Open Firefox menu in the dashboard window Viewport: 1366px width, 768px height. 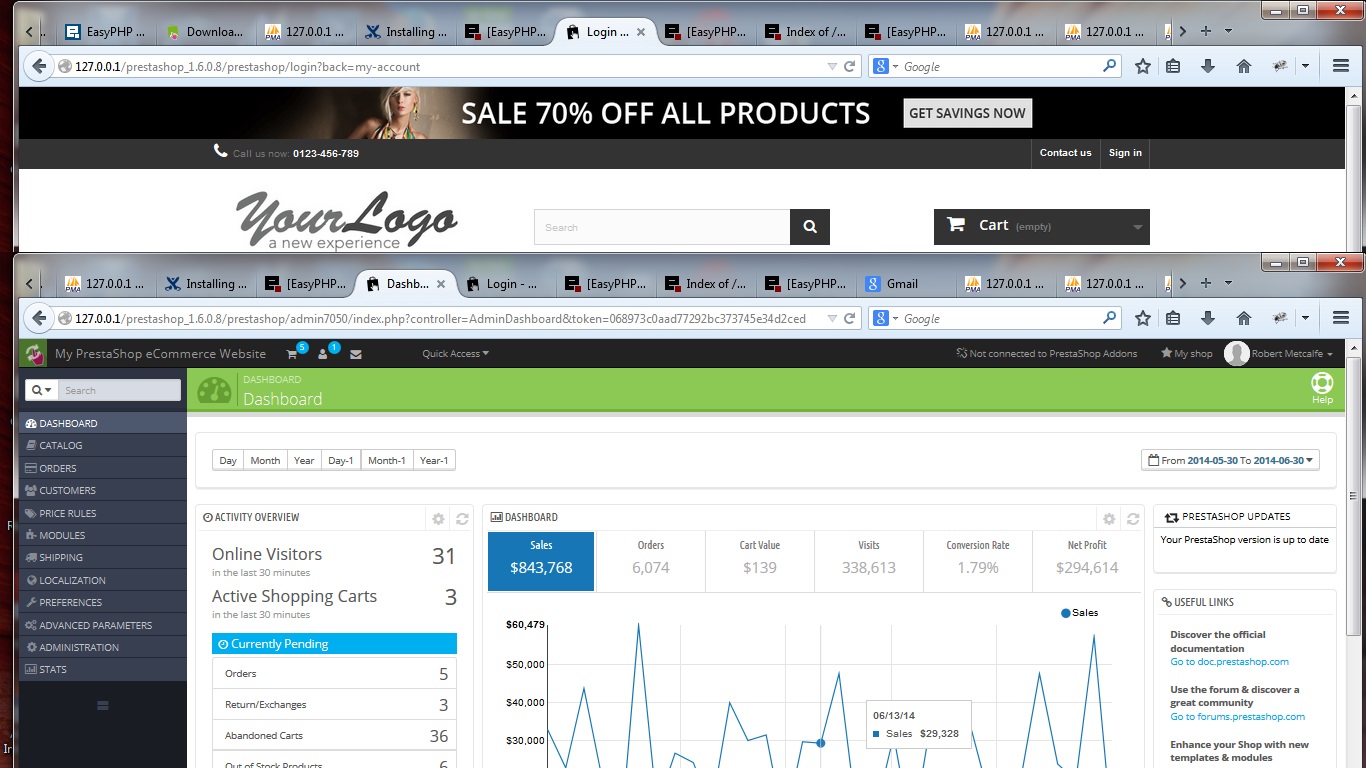point(1341,319)
